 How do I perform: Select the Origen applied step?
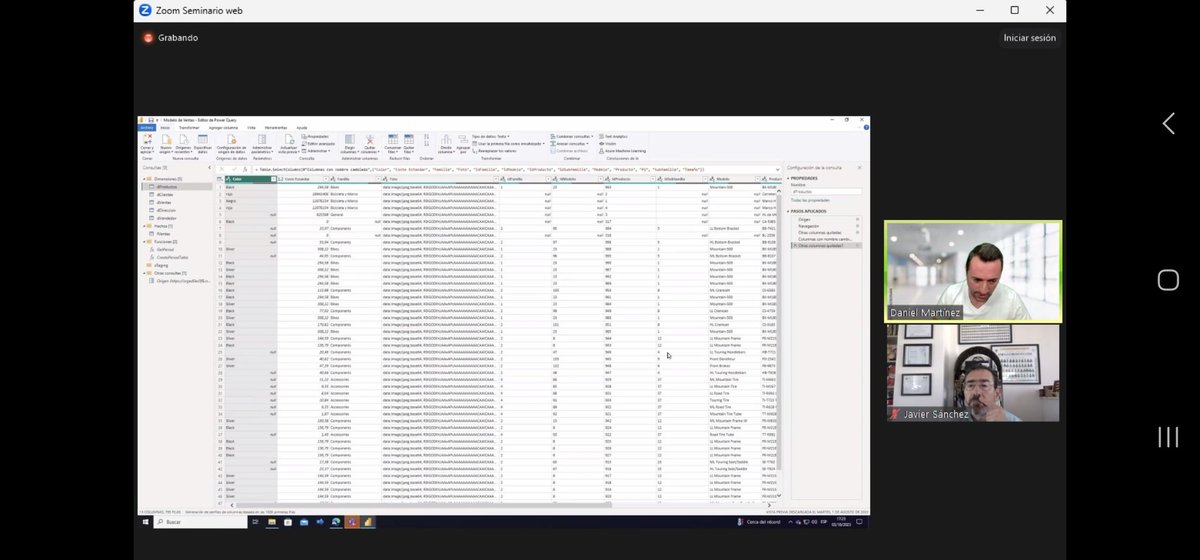pyautogui.click(x=804, y=219)
